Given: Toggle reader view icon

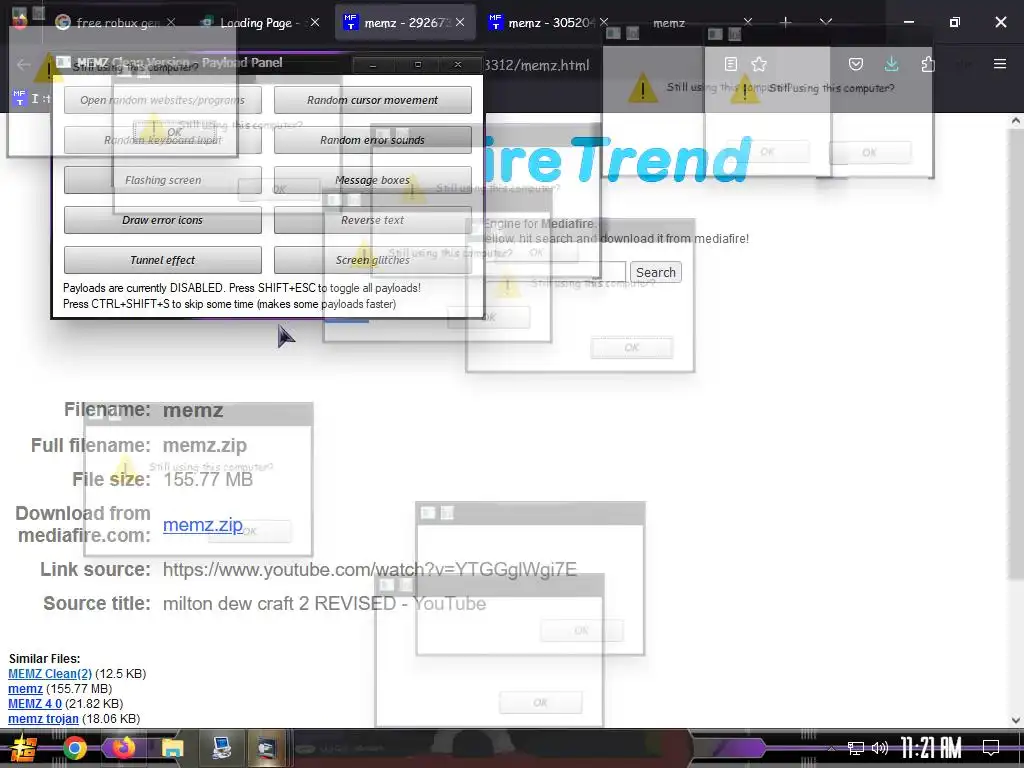Looking at the screenshot, I should [731, 64].
